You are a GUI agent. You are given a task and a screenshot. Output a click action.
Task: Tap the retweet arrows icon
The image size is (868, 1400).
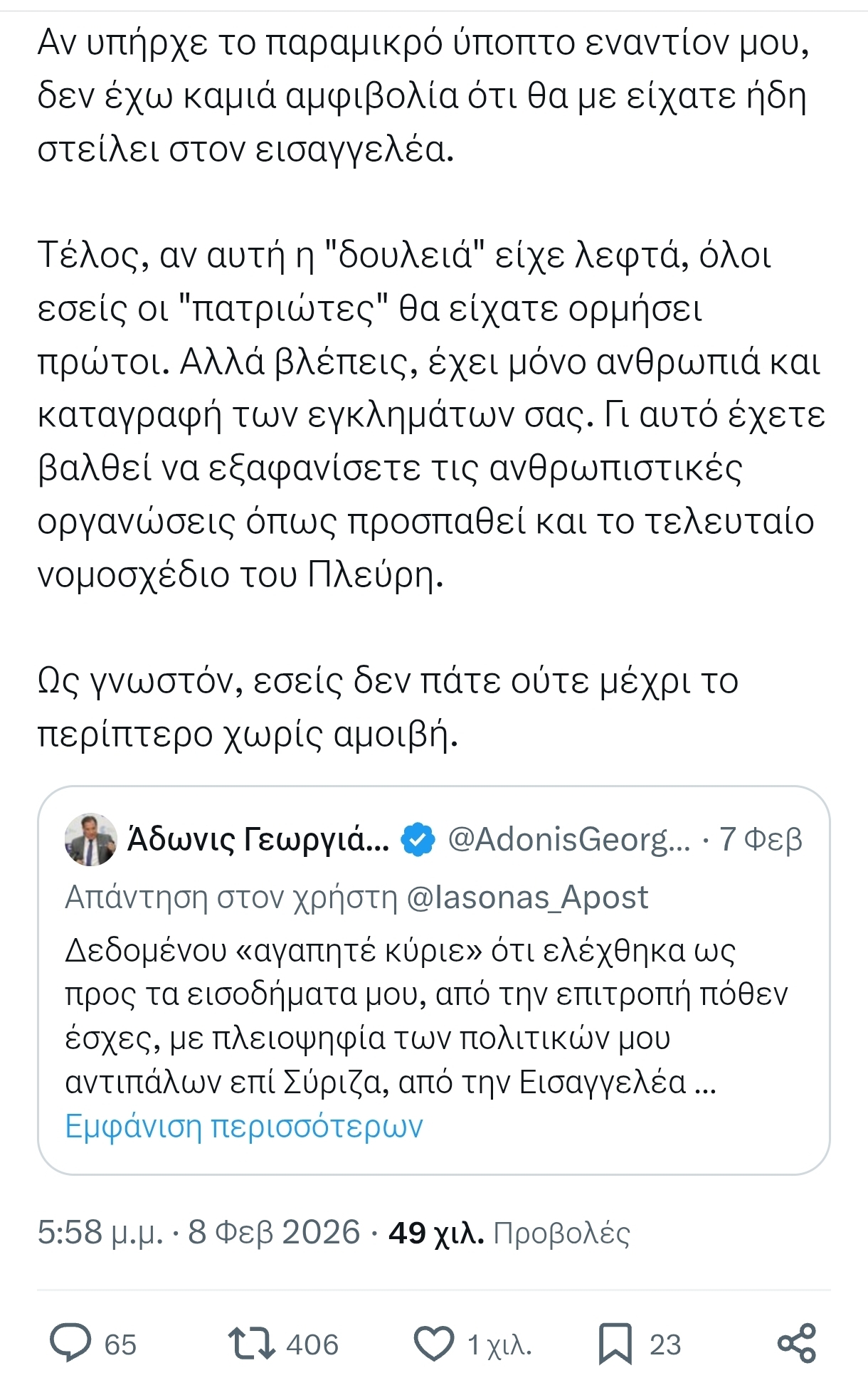[x=251, y=1343]
